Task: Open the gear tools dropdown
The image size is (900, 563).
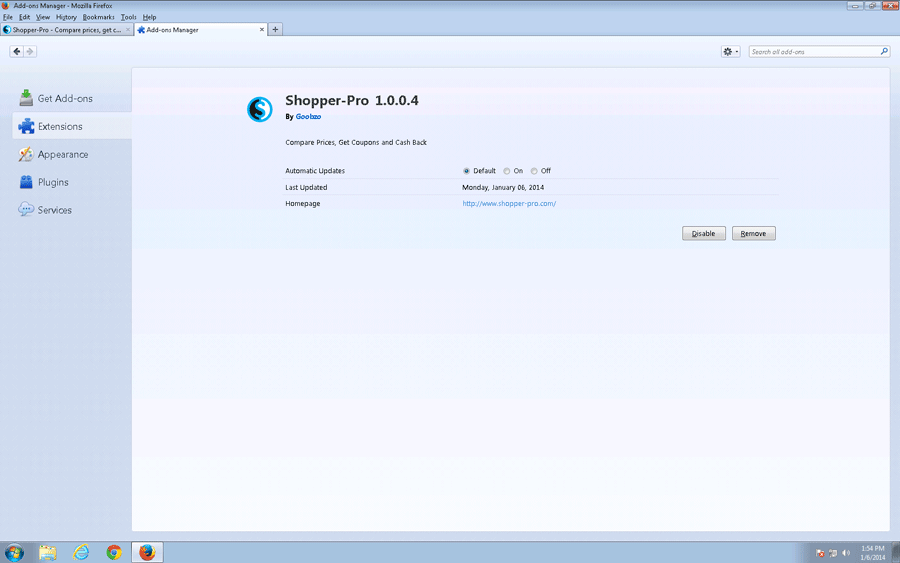Action: 730,51
